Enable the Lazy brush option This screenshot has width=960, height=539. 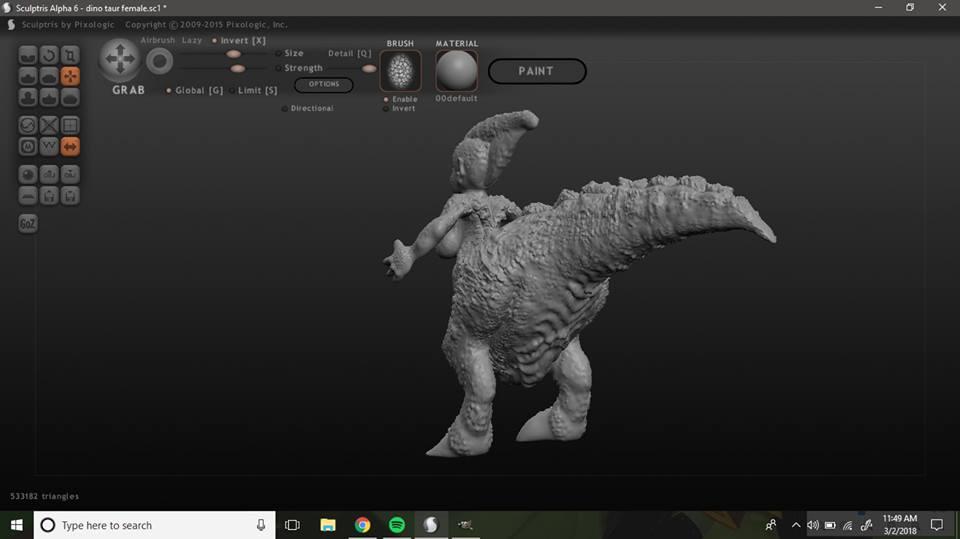(192, 40)
